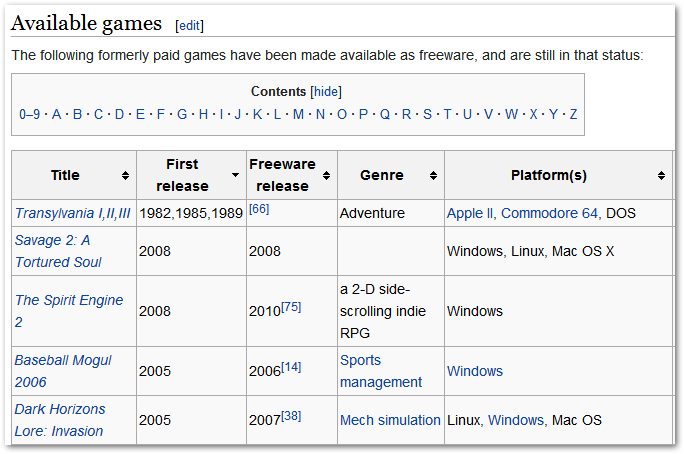
Task: Select the 2-D side-scrolling indie RPG cell
Action: [391, 311]
